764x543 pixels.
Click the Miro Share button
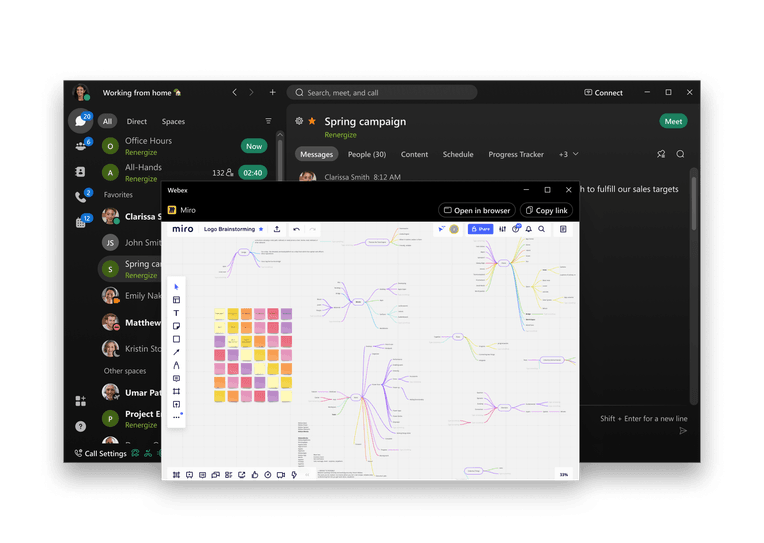click(480, 229)
